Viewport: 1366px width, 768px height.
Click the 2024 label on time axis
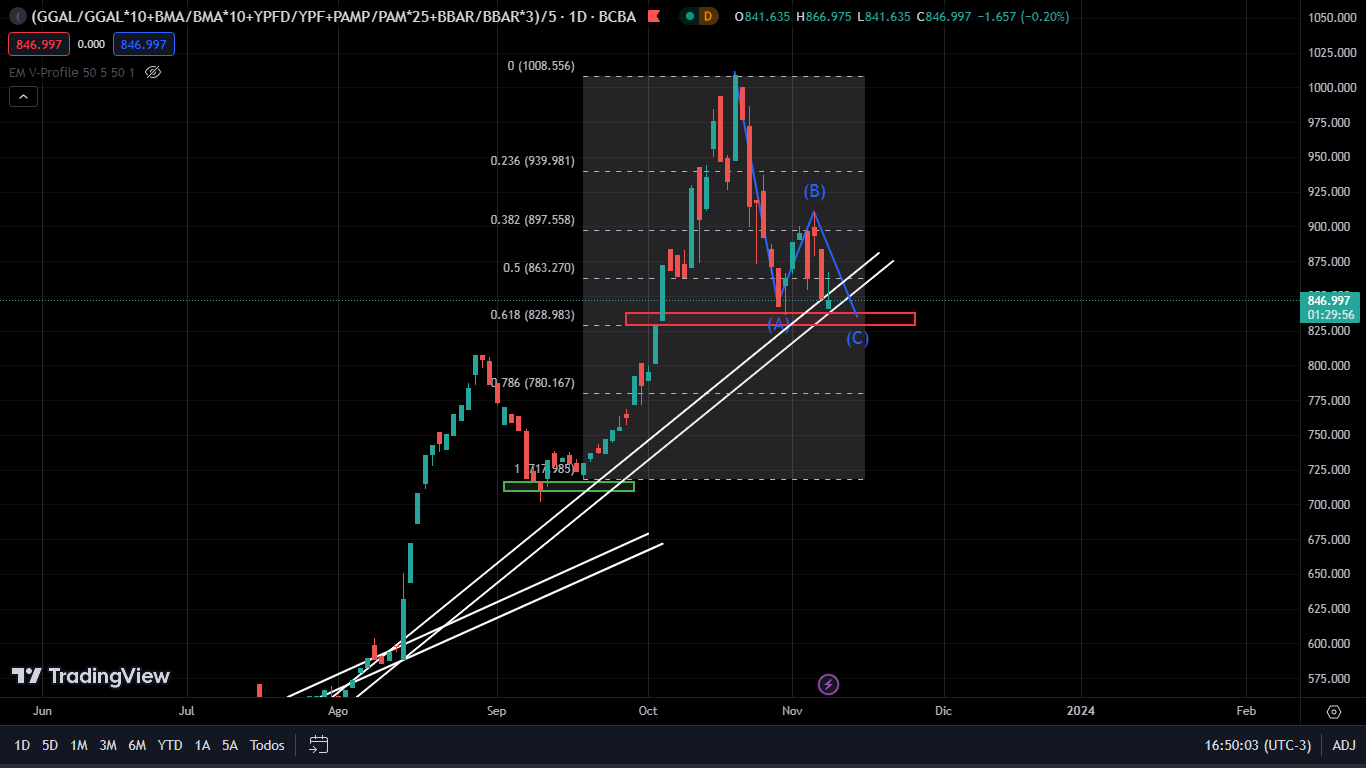1080,711
